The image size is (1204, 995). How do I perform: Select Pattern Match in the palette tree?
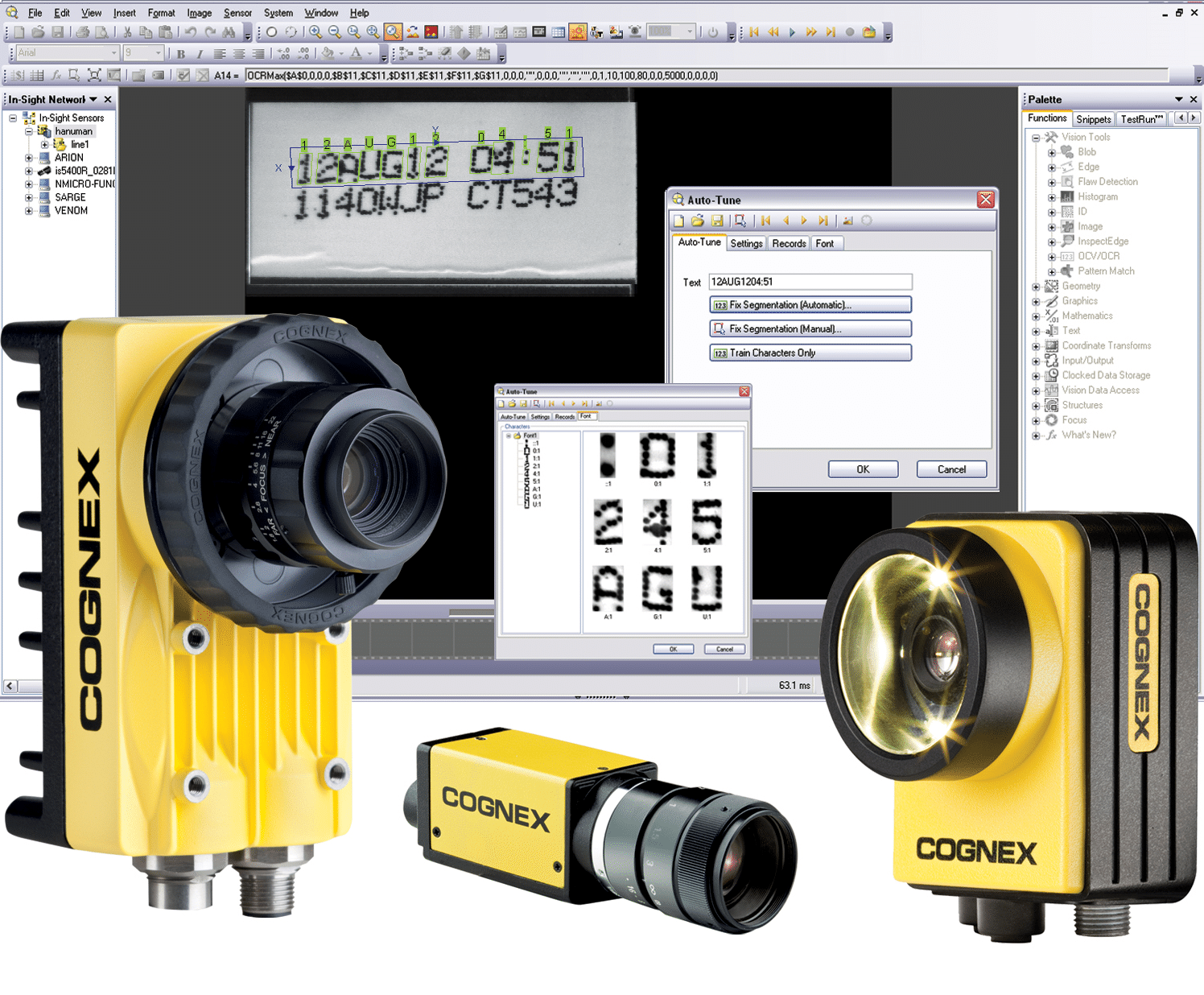coord(1106,271)
